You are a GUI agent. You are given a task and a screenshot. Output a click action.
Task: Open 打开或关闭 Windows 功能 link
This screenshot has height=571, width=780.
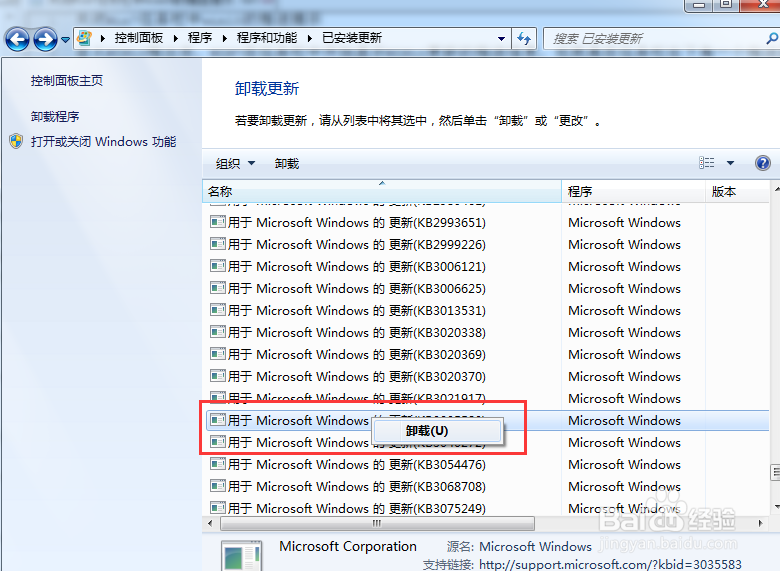(103, 142)
